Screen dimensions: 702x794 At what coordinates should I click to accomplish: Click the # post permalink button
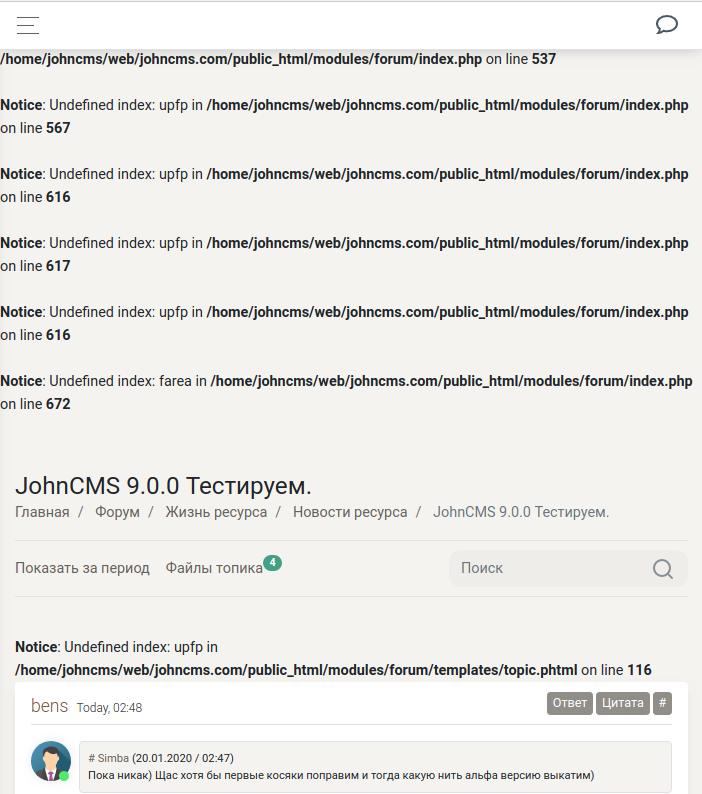coord(662,703)
